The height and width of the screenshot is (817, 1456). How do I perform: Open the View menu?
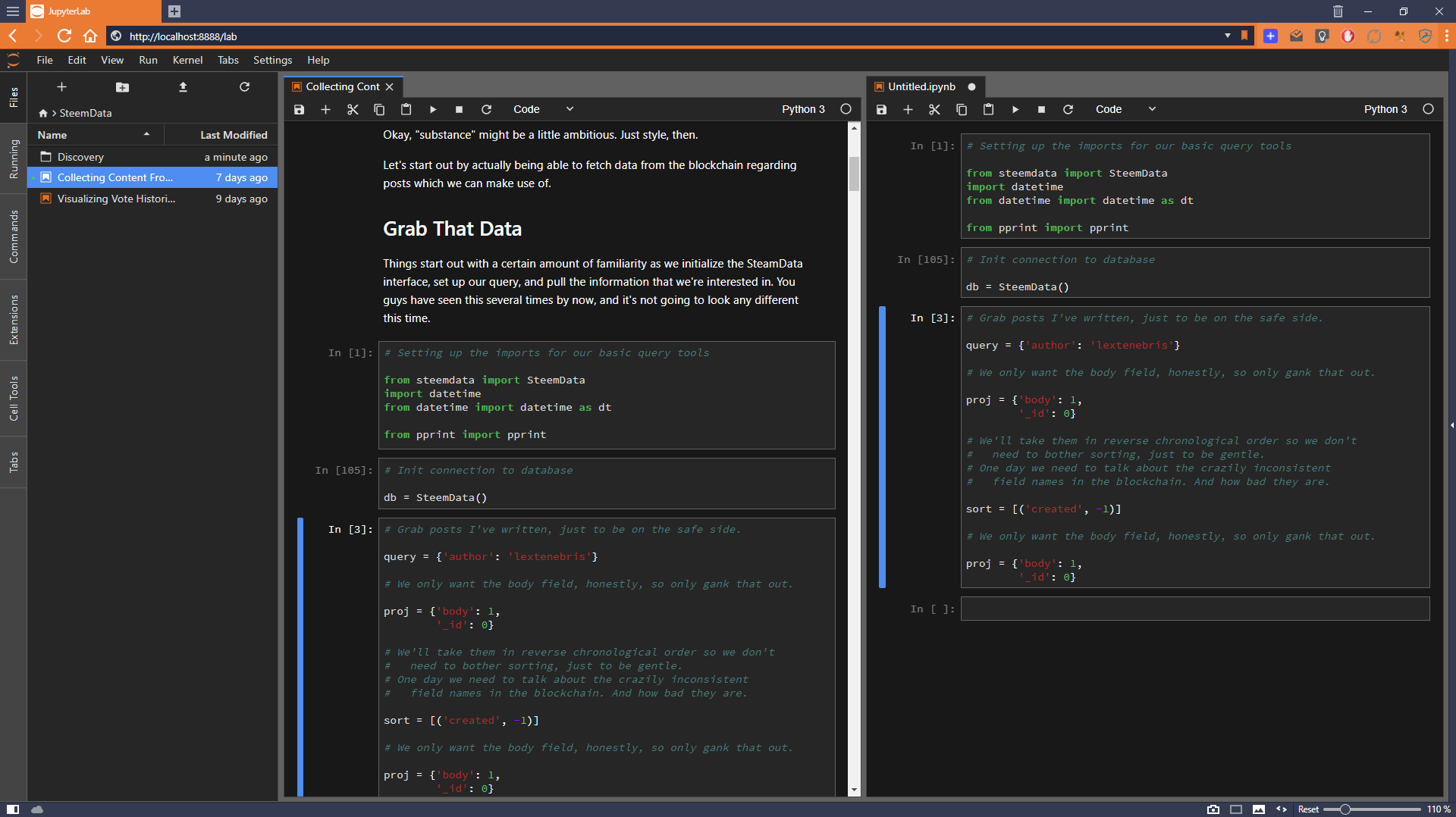[112, 60]
